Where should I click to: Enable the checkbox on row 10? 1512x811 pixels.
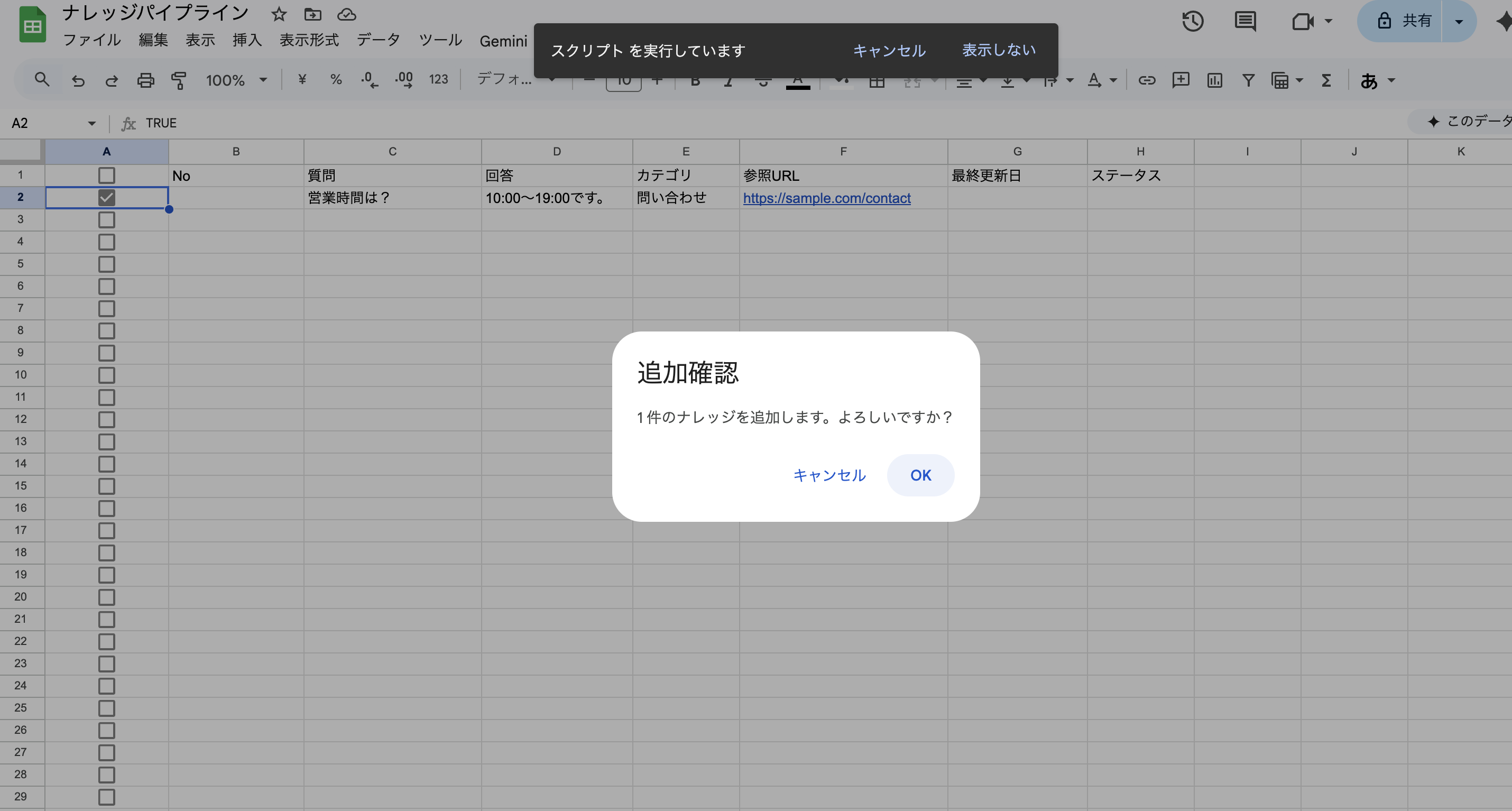pos(106,375)
